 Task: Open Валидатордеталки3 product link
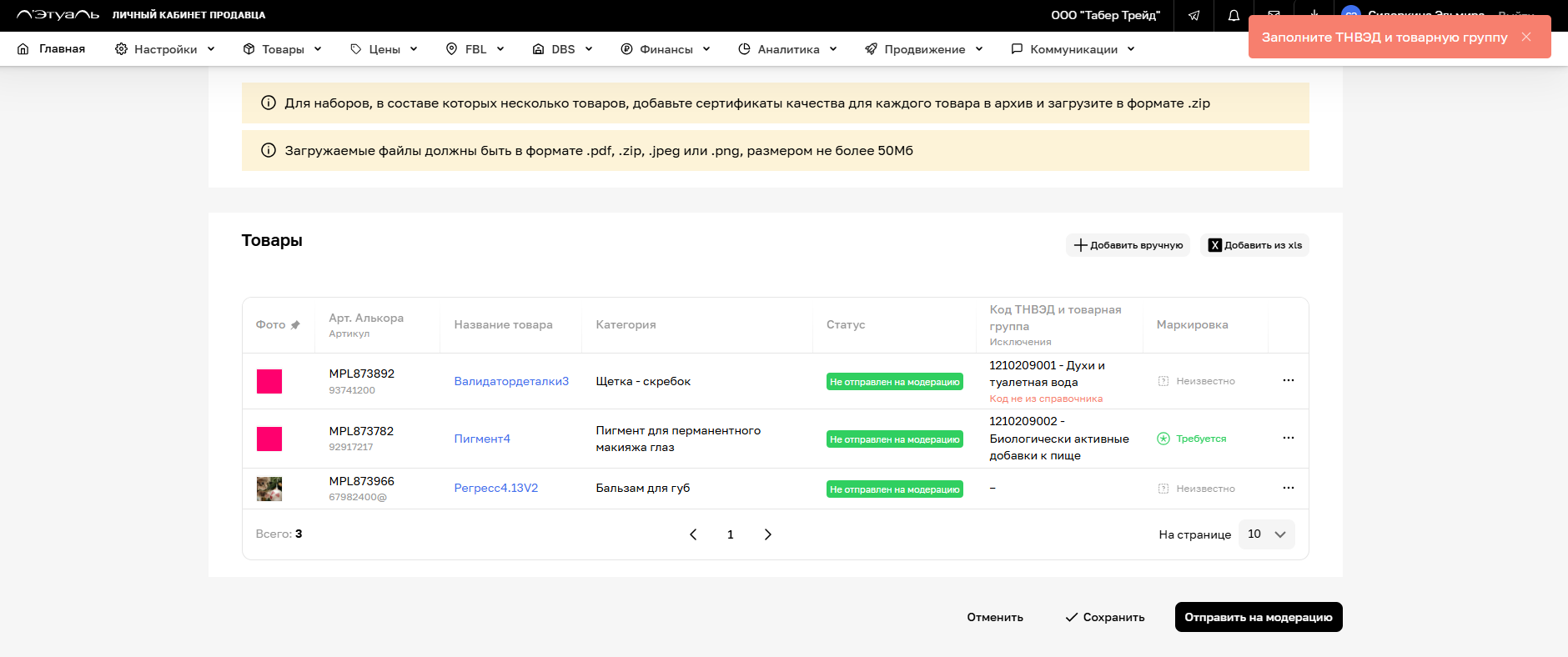click(x=511, y=381)
